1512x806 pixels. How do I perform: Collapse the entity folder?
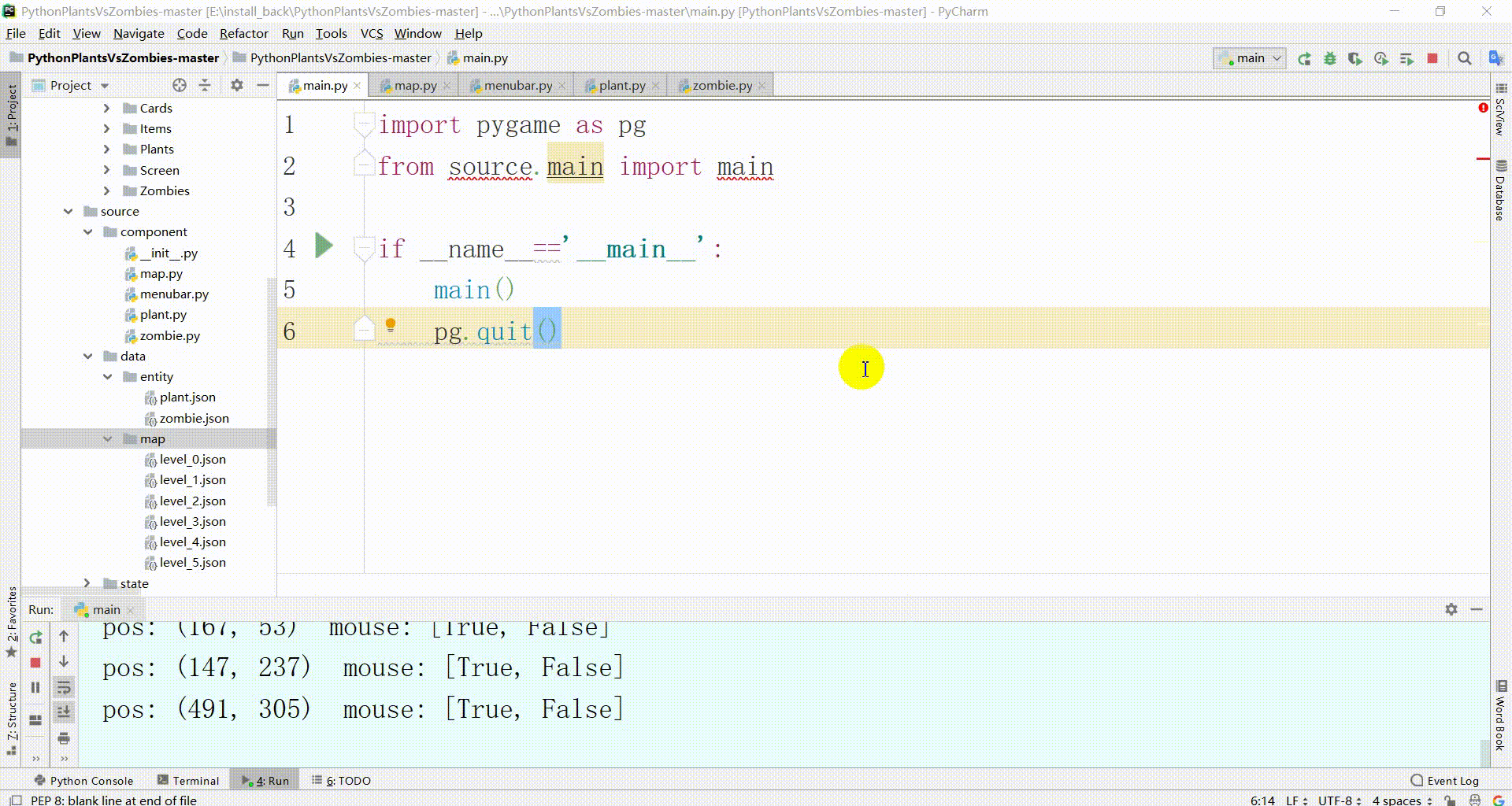pyautogui.click(x=107, y=376)
